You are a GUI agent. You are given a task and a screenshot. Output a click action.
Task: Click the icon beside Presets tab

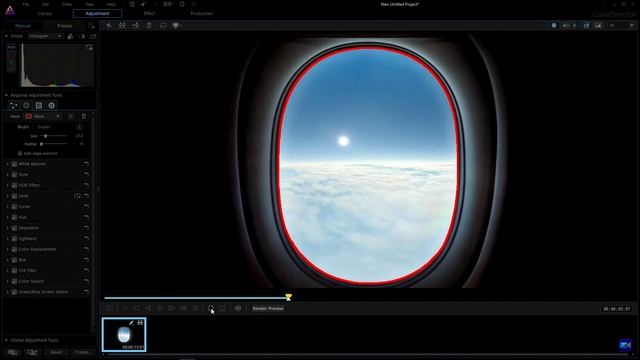(91, 26)
